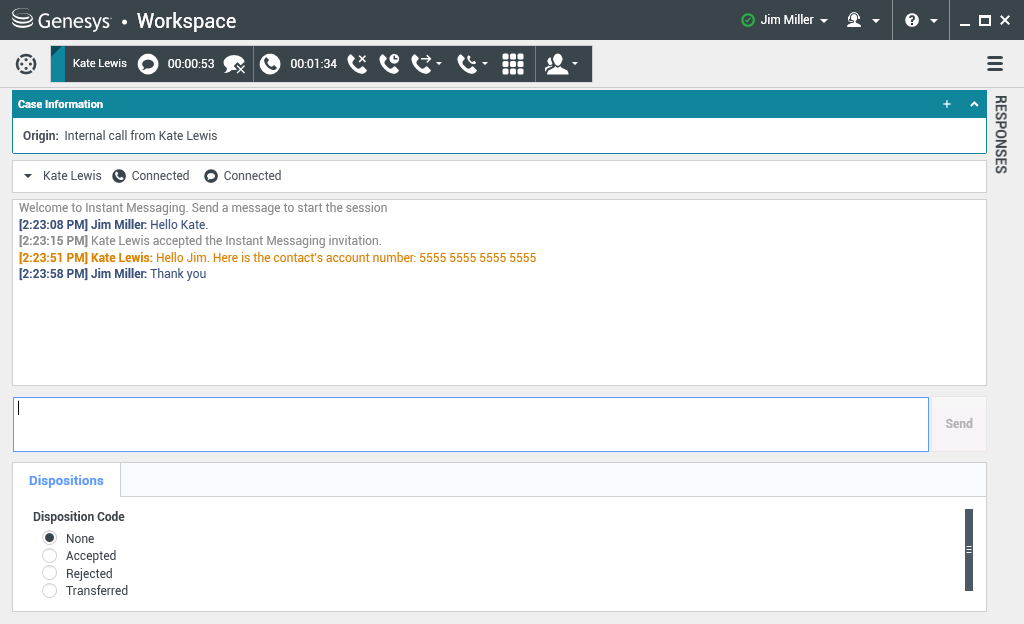End the instant messaging session

234,64
